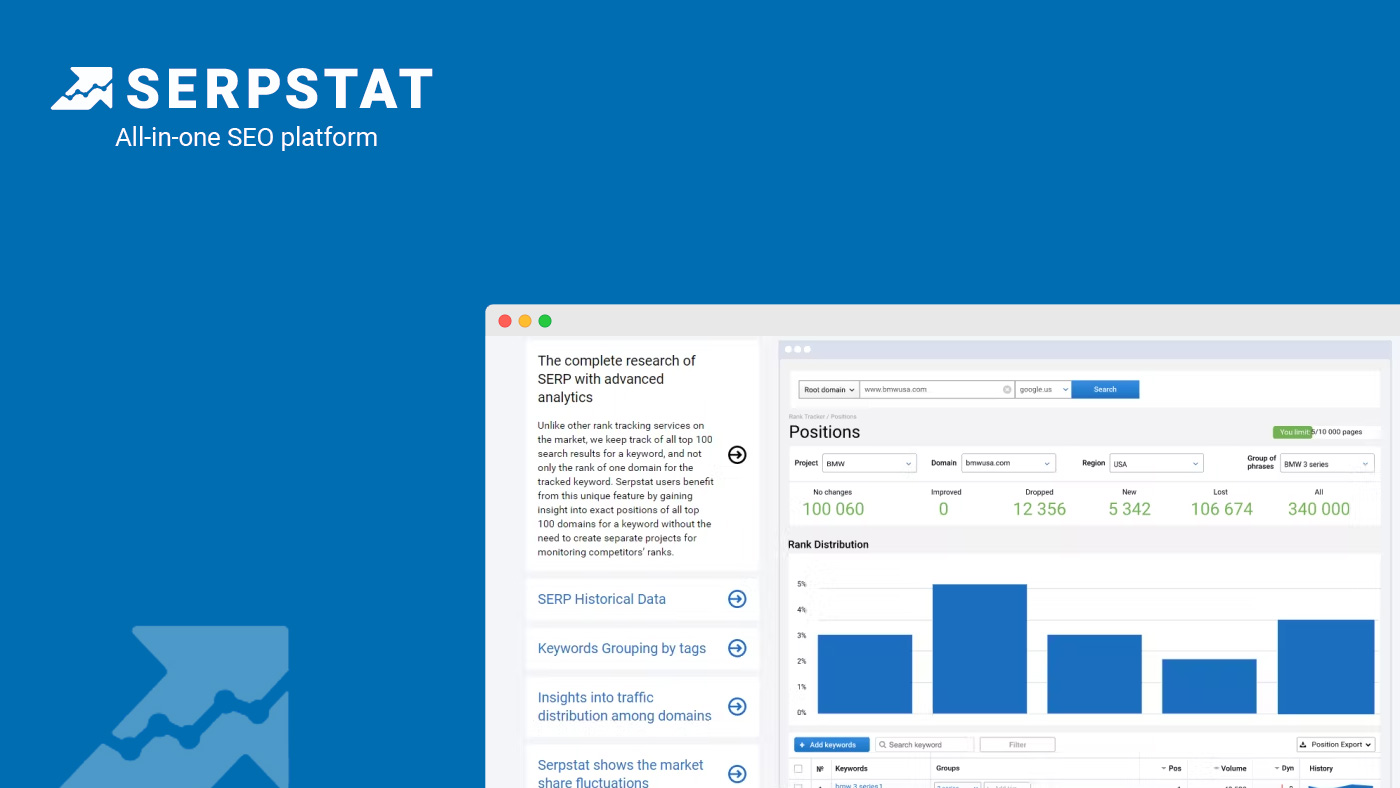This screenshot has height=788, width=1400.
Task: Click the Positions page heading
Action: (824, 432)
